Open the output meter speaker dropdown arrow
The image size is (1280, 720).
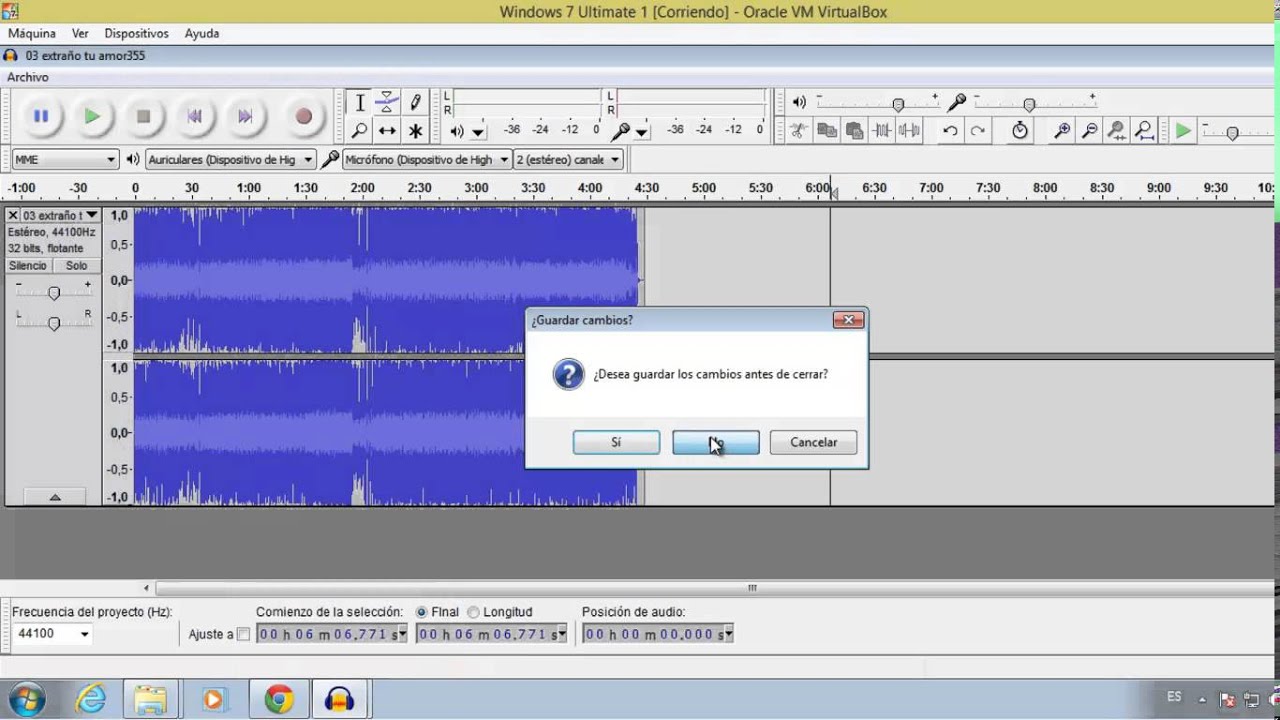[x=478, y=132]
